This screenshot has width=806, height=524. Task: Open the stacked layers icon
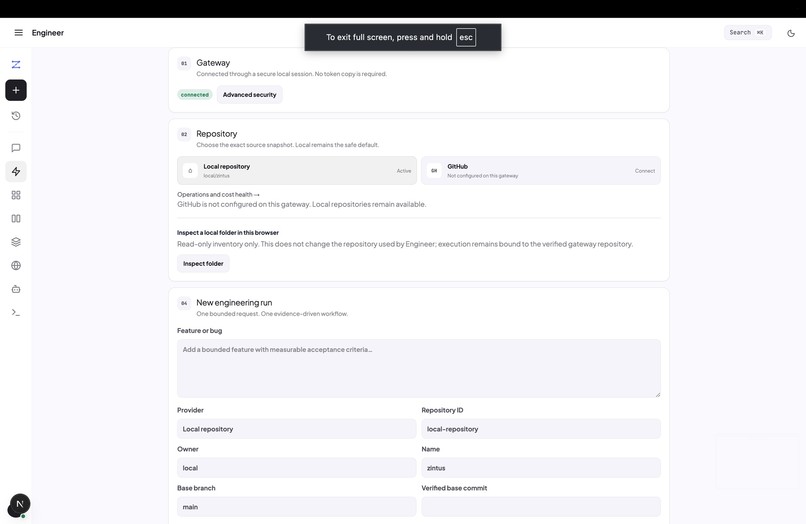[x=16, y=242]
